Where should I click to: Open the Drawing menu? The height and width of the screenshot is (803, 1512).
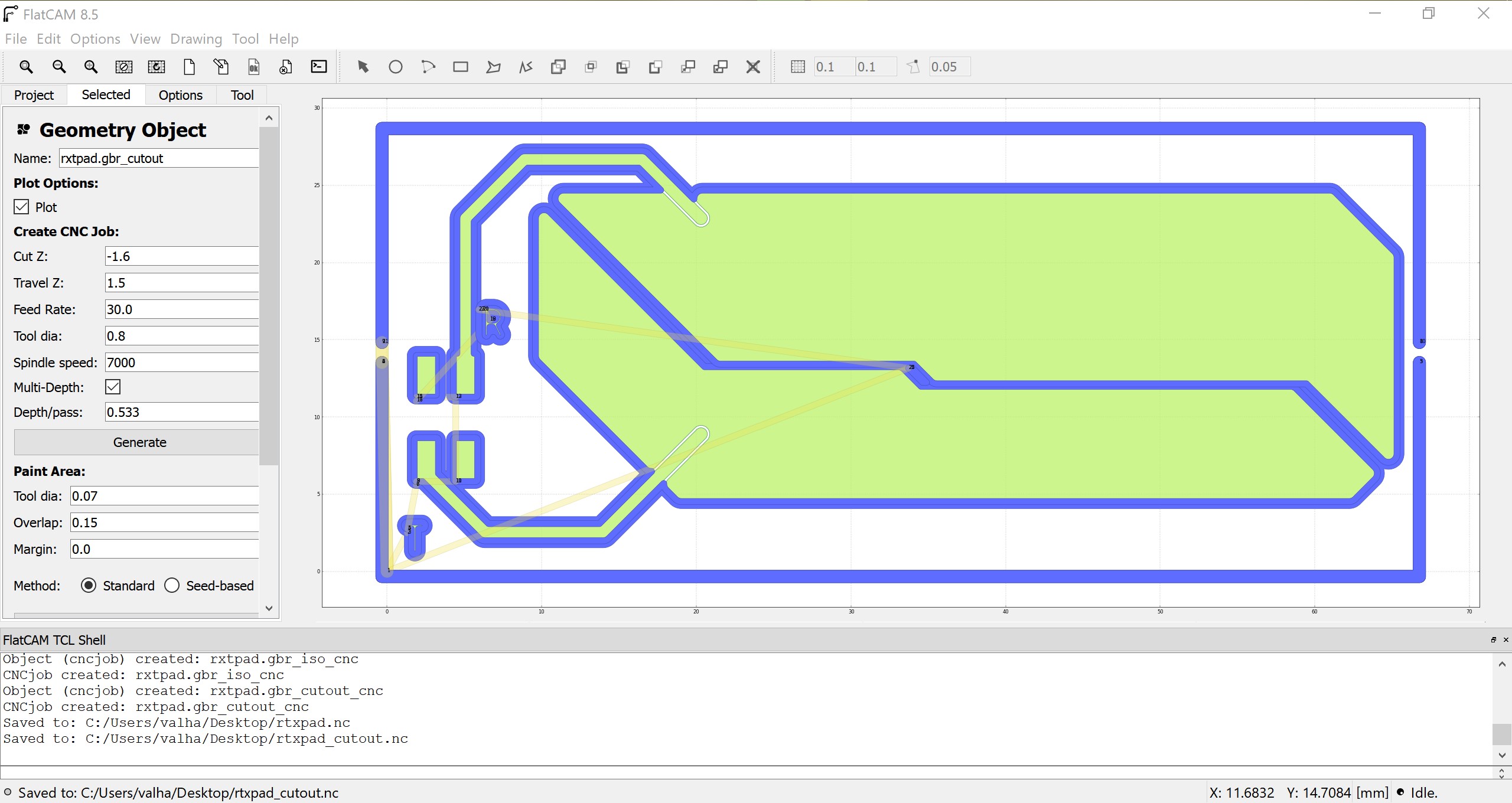pos(196,39)
